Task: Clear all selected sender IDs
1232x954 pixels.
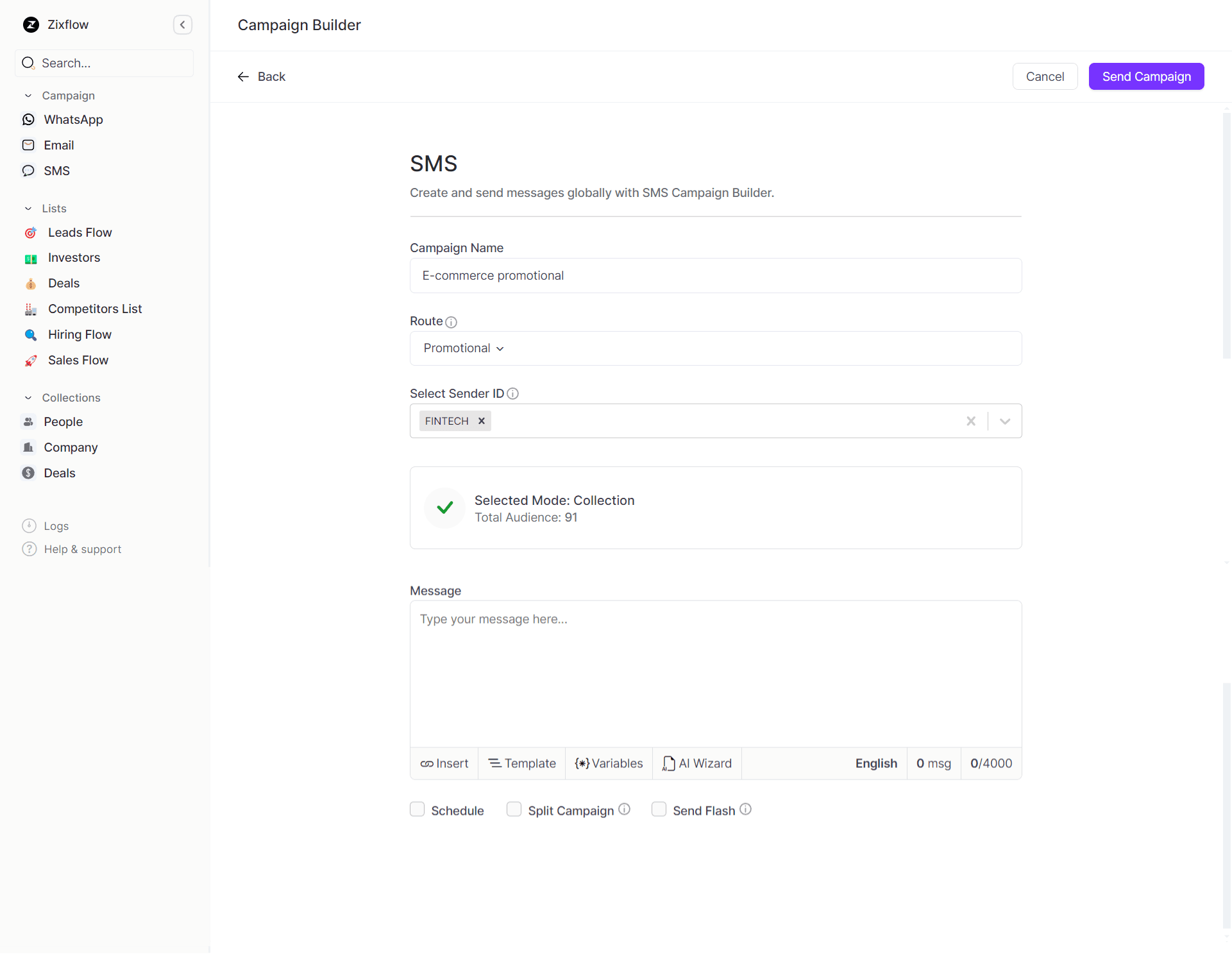Action: coord(971,421)
